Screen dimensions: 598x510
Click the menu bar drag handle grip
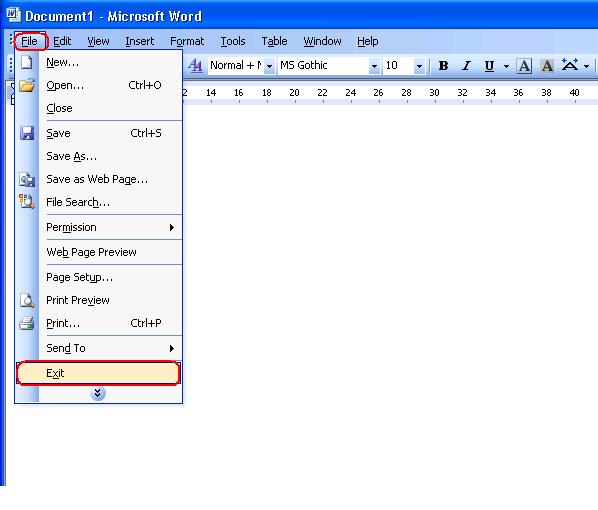pyautogui.click(x=11, y=41)
